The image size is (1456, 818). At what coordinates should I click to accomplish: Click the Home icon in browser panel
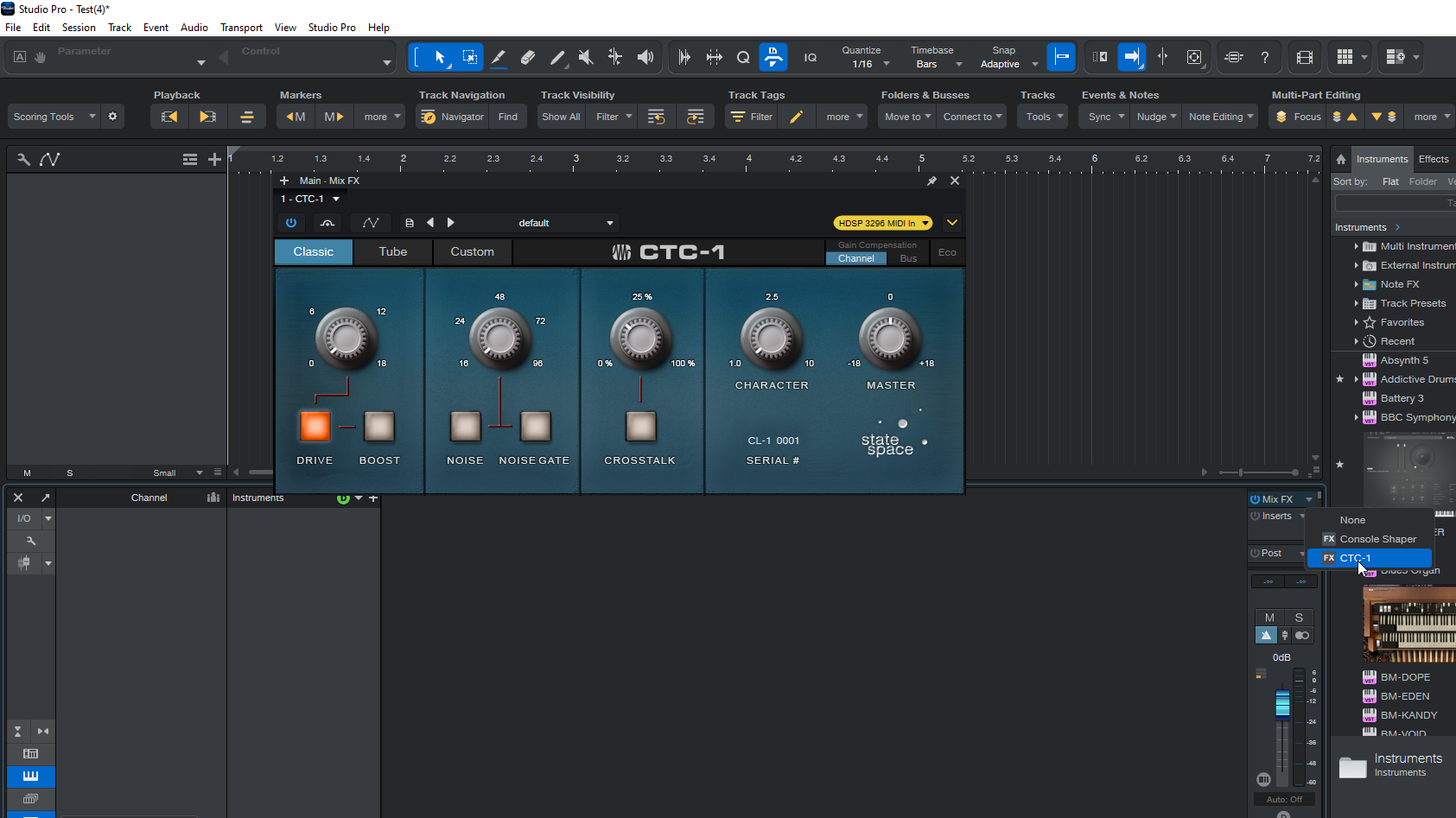coord(1341,159)
